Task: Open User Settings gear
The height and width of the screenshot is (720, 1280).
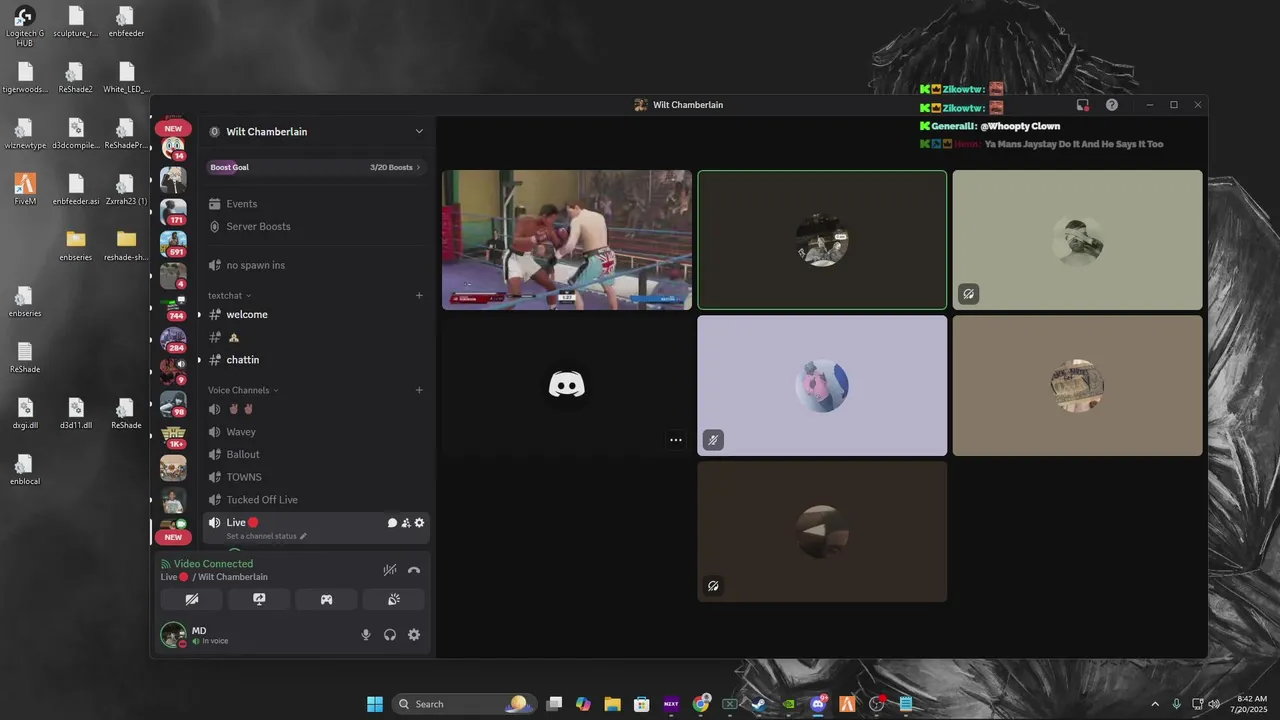Action: point(414,635)
